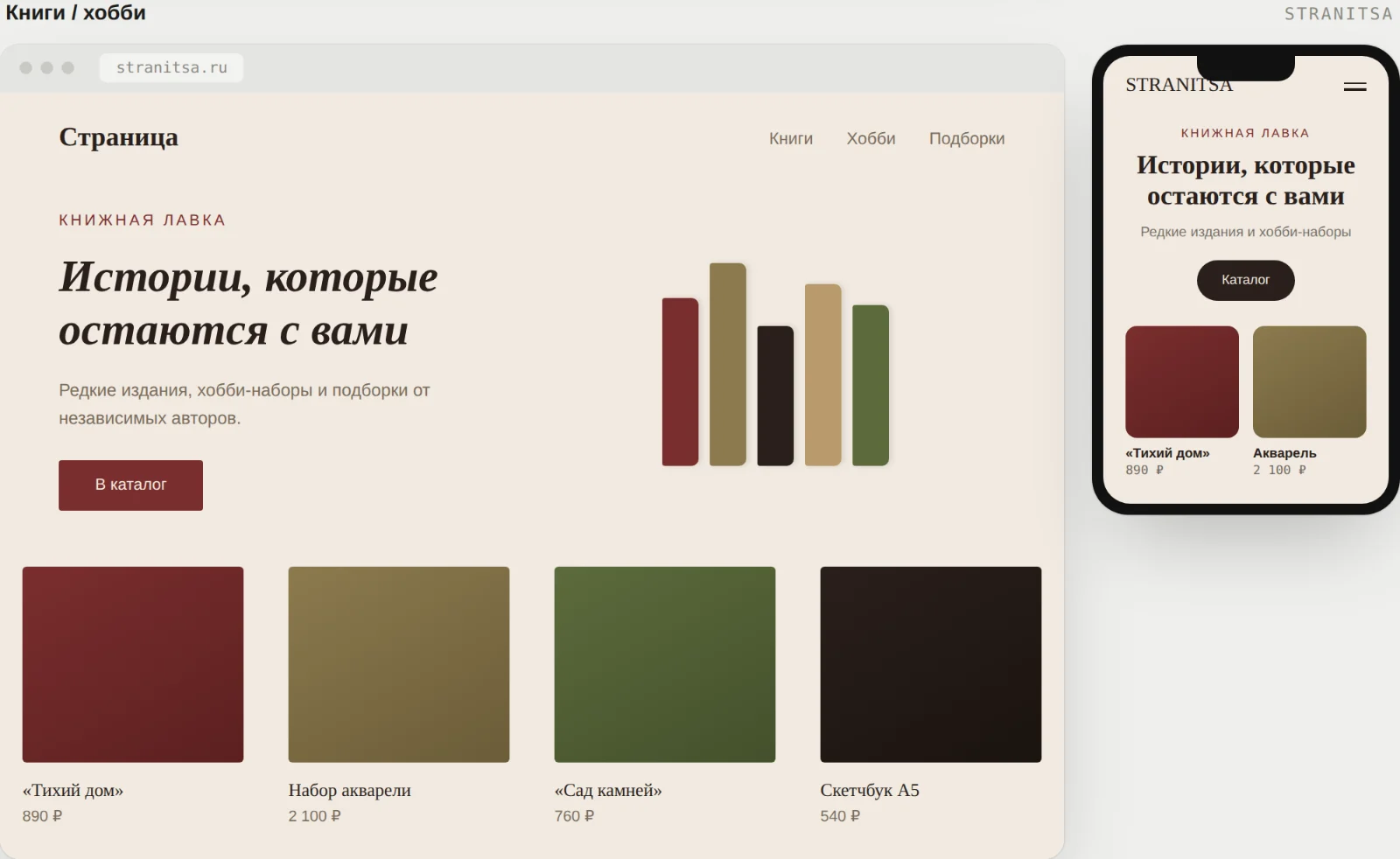Click the «Страница» site logo

[x=118, y=137]
